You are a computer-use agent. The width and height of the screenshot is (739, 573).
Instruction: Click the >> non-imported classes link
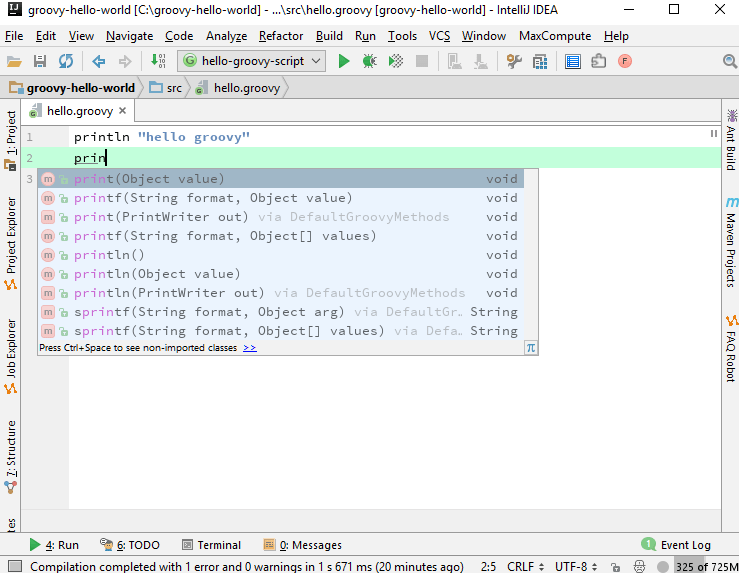250,348
